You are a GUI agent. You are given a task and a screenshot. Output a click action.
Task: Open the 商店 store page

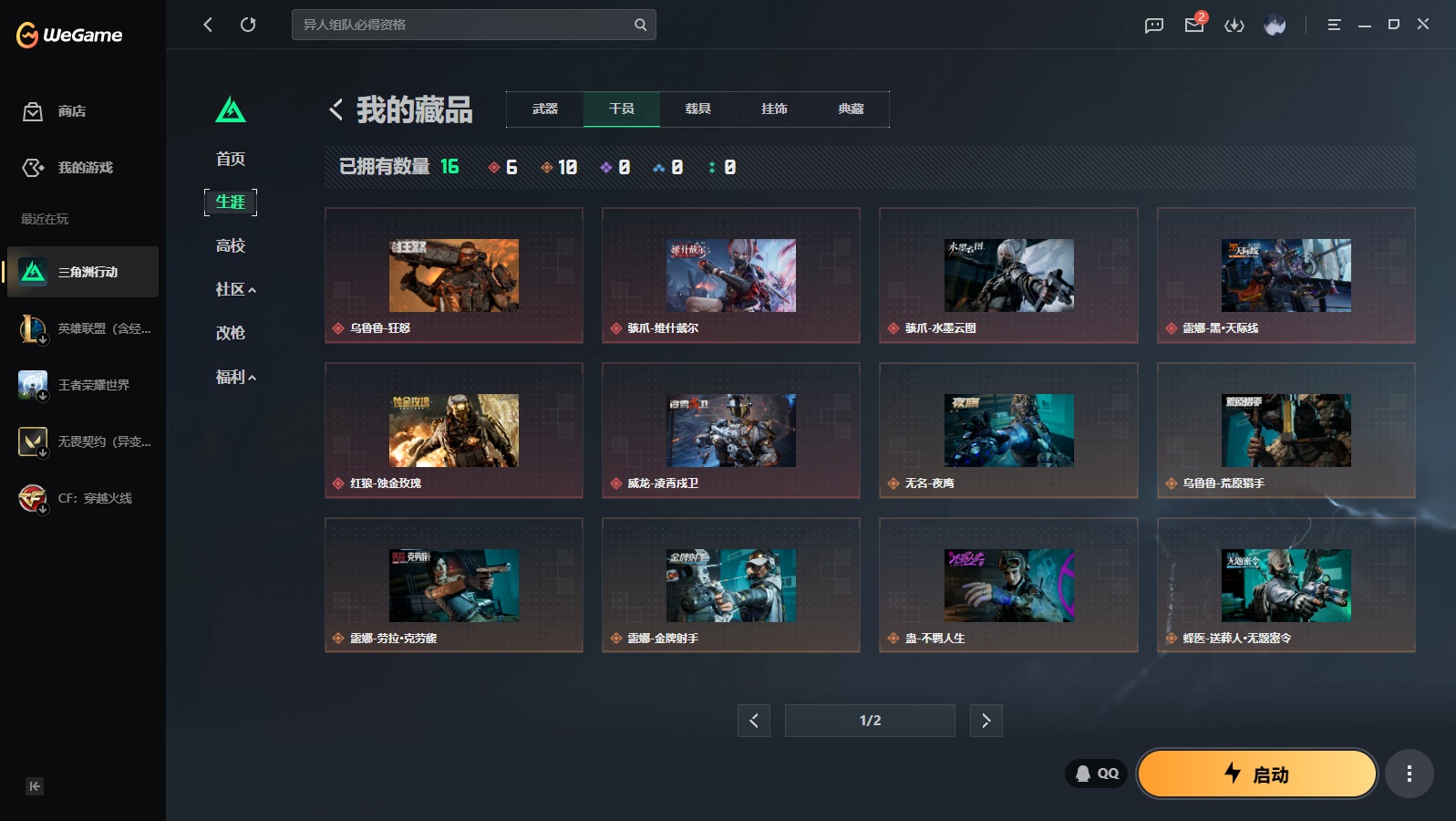click(x=55, y=111)
